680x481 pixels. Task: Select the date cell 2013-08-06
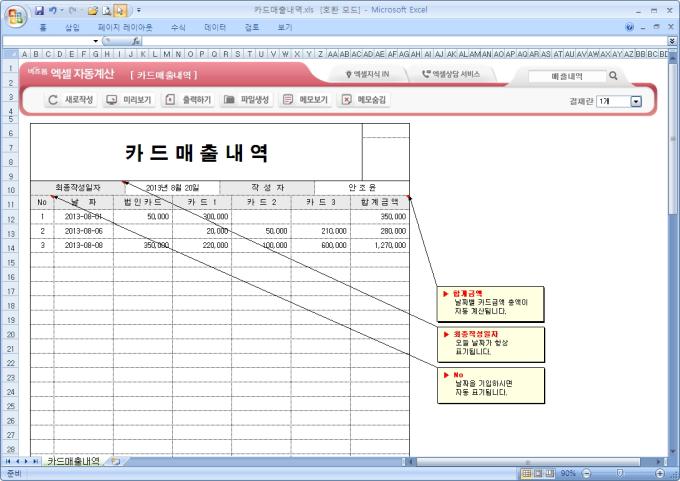coord(84,231)
